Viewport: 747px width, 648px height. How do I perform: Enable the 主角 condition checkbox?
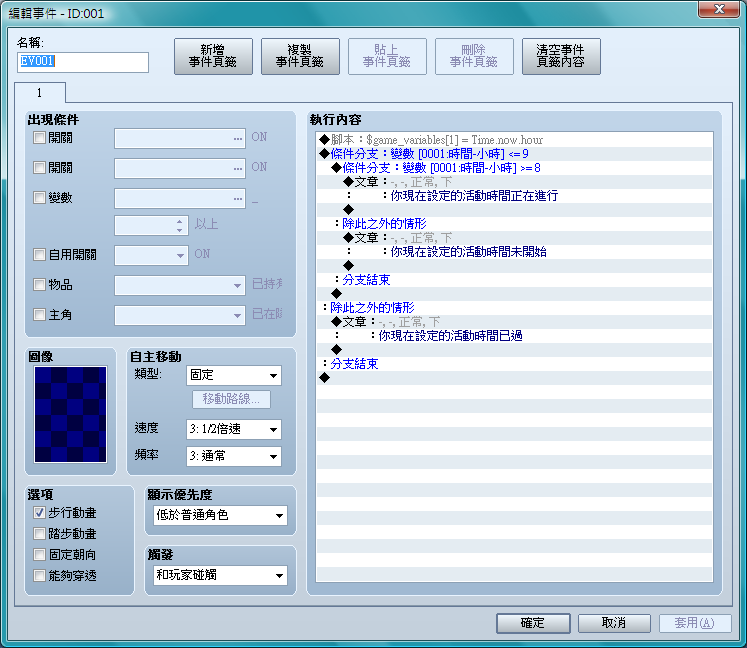40,314
